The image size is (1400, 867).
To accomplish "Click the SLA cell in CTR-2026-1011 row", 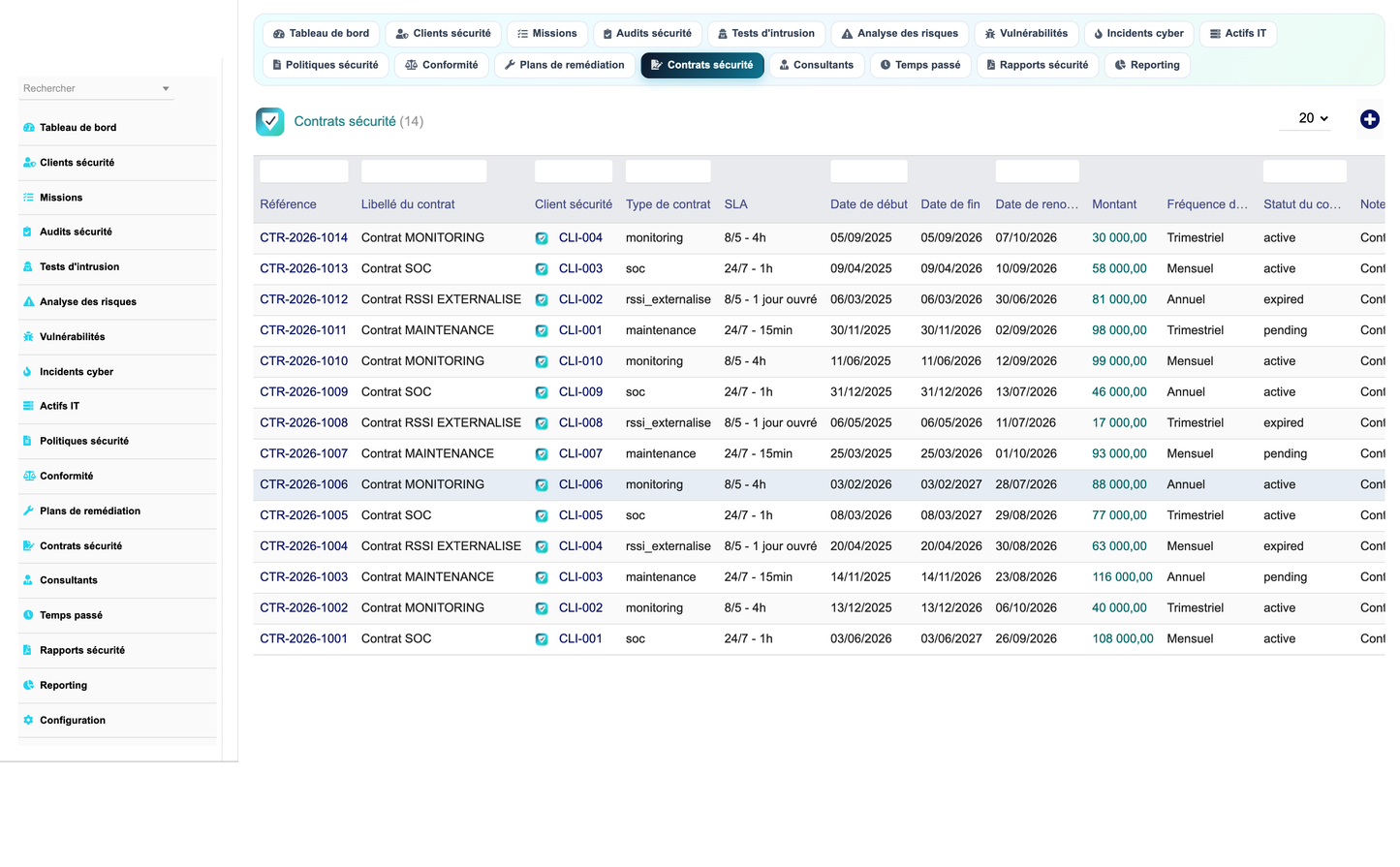I will [759, 330].
